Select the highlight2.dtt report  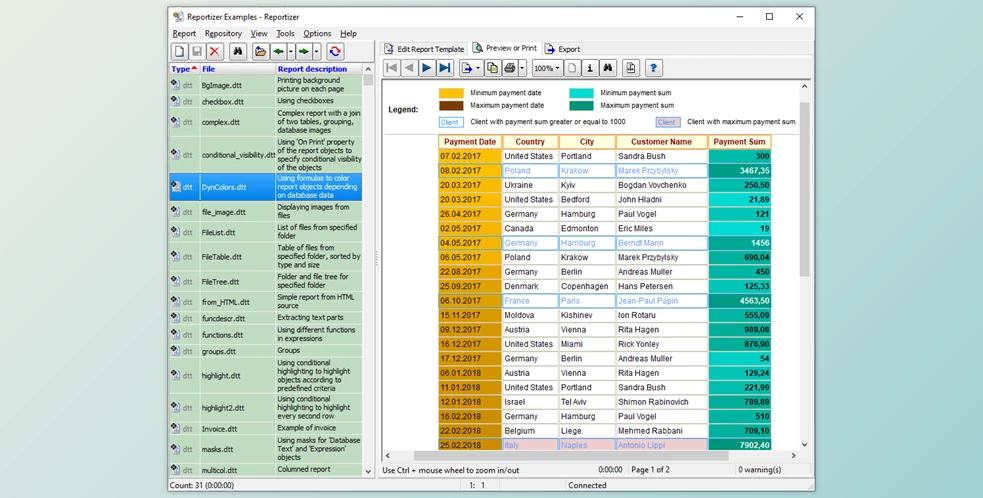(x=266, y=408)
